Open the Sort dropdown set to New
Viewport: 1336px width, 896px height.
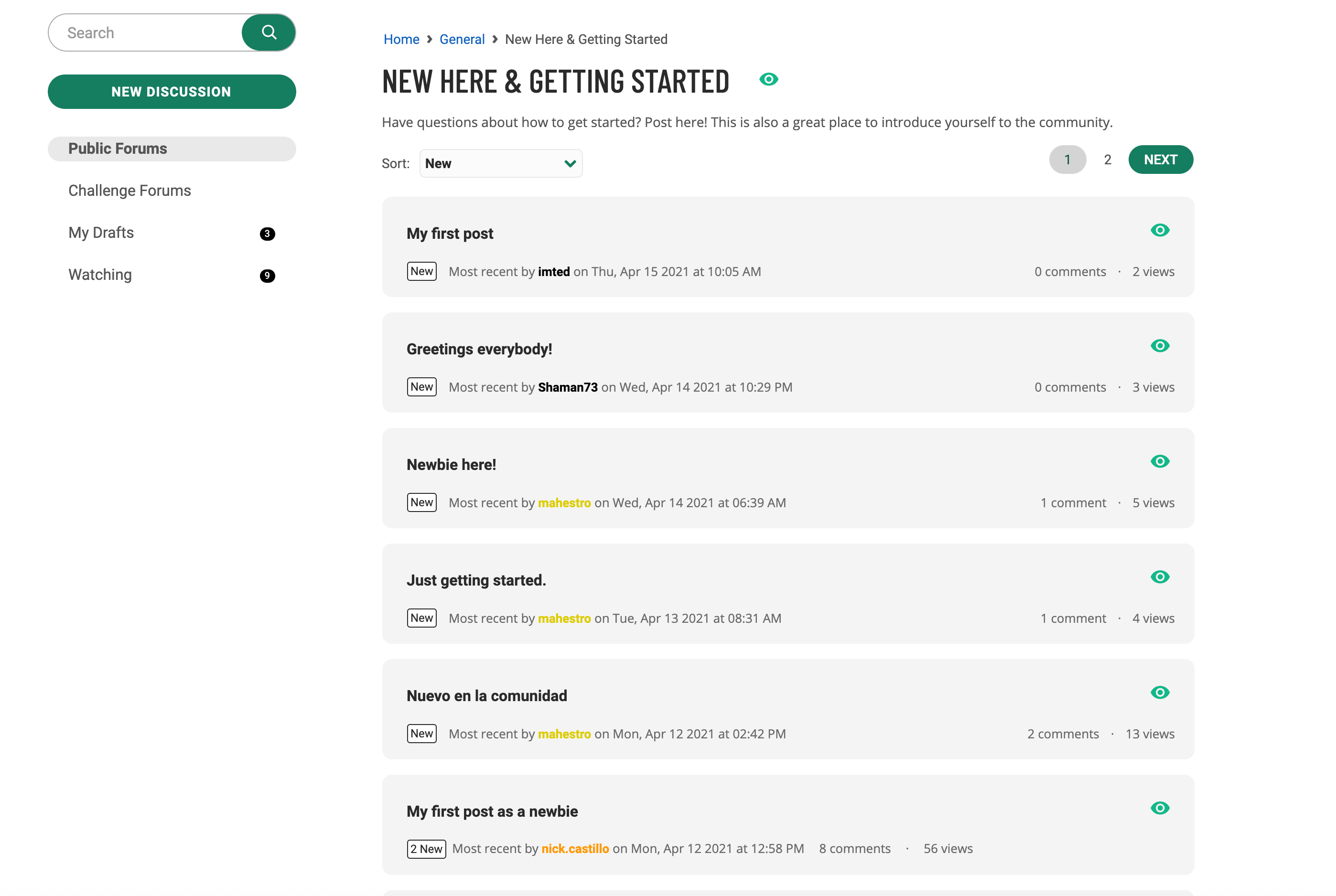coord(501,163)
